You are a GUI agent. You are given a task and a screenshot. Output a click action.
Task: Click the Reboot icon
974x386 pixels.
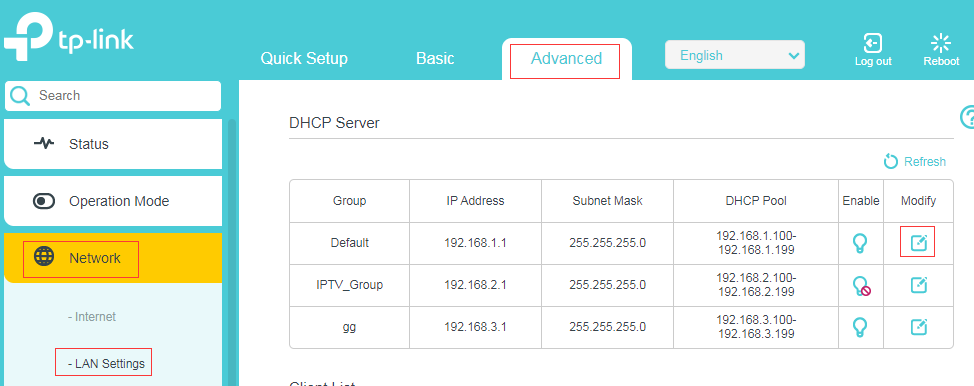point(941,43)
